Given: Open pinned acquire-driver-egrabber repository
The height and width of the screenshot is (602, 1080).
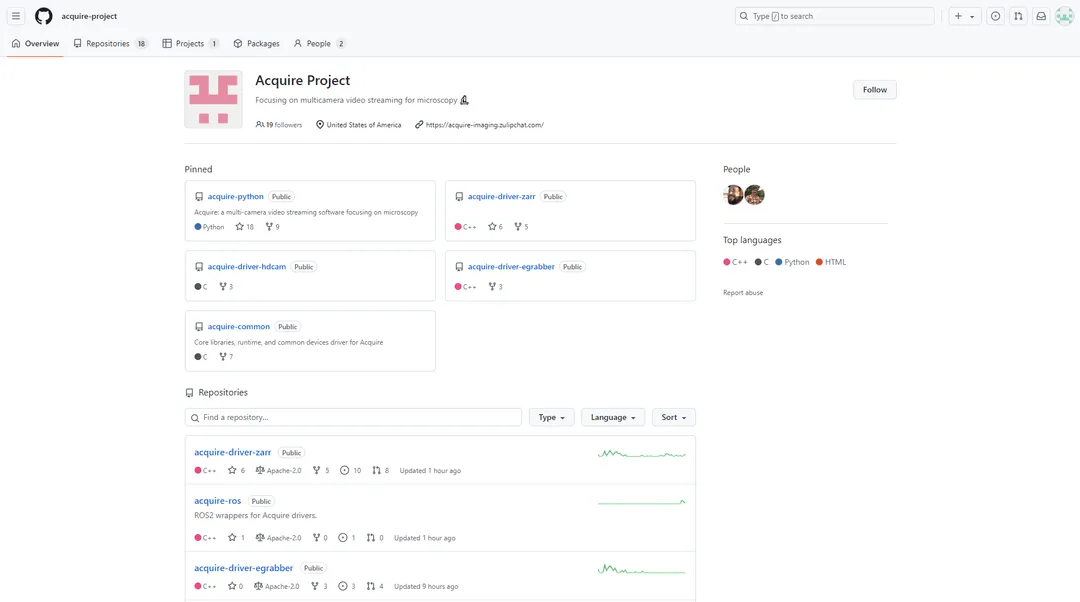Looking at the screenshot, I should (x=511, y=267).
